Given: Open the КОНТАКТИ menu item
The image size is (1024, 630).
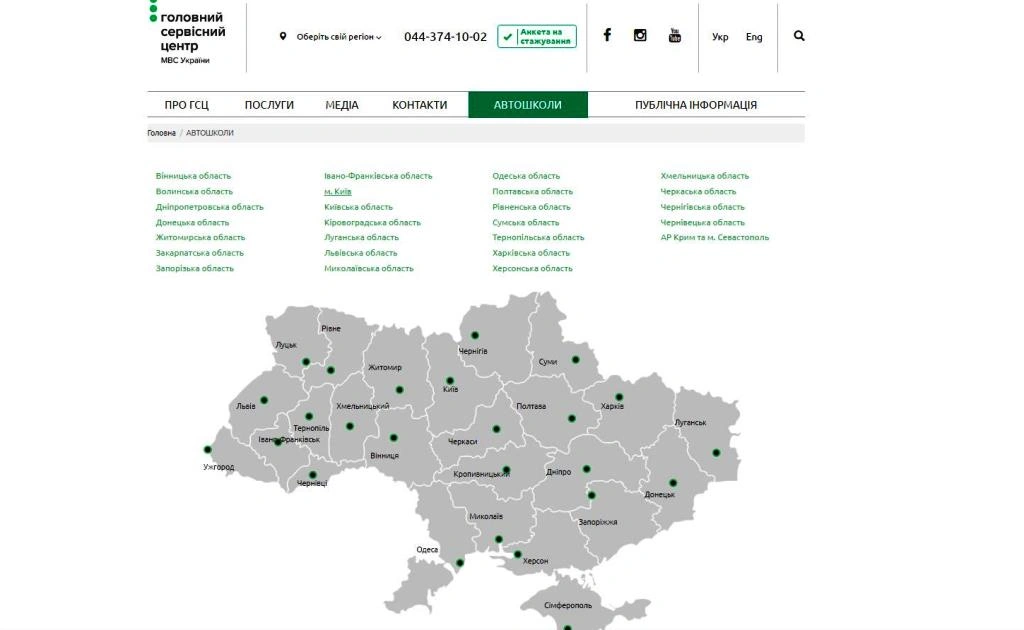Looking at the screenshot, I should click(419, 105).
